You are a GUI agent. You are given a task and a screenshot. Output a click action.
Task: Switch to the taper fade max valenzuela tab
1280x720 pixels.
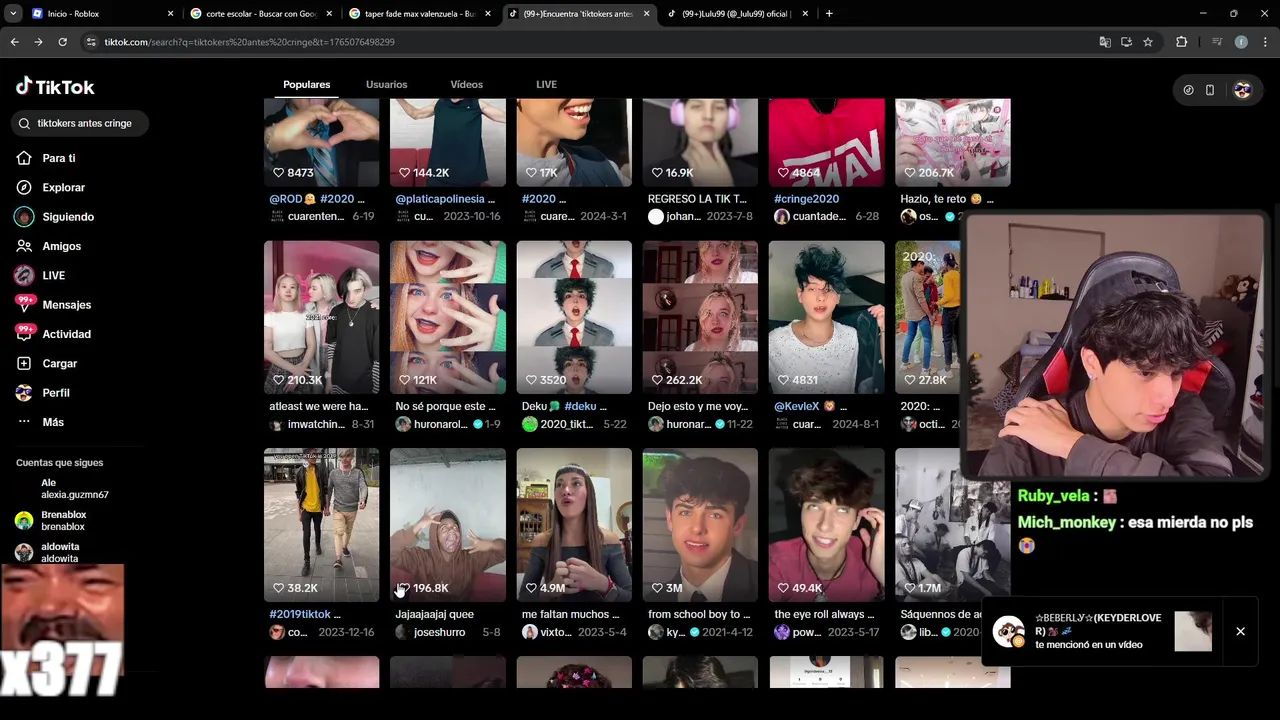pyautogui.click(x=420, y=14)
